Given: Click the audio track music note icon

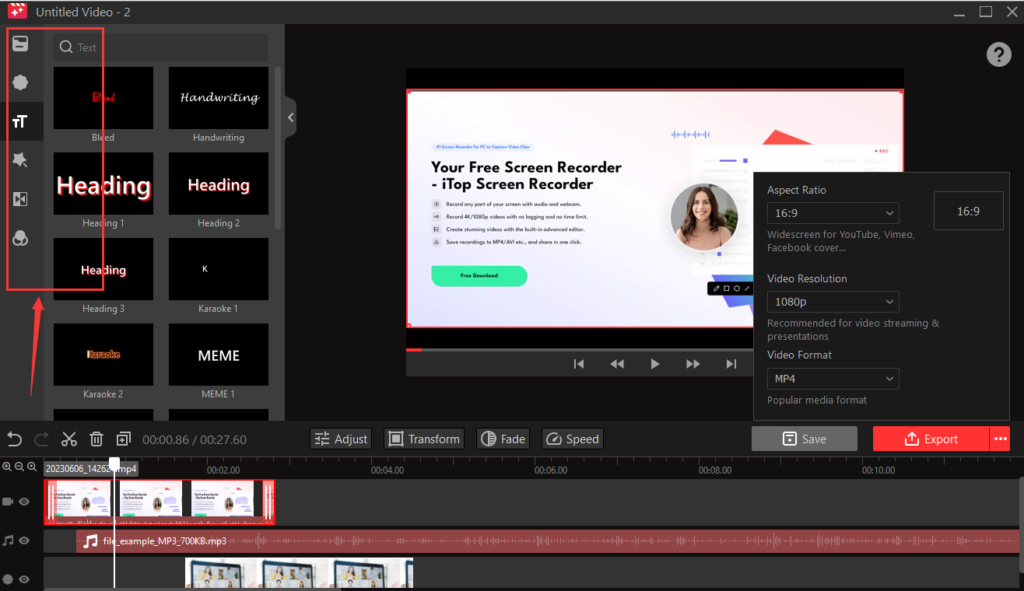Looking at the screenshot, I should click(x=8, y=541).
